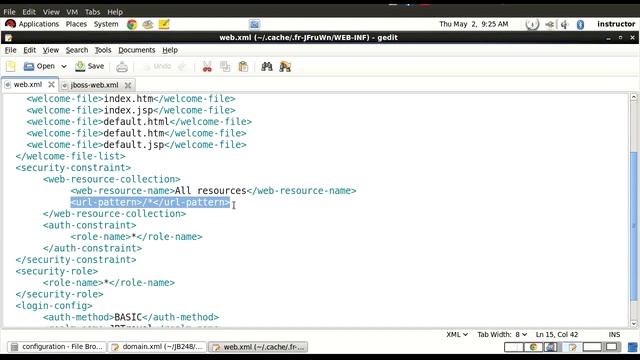
Task: Open a file with the Open button
Action: [x=39, y=66]
